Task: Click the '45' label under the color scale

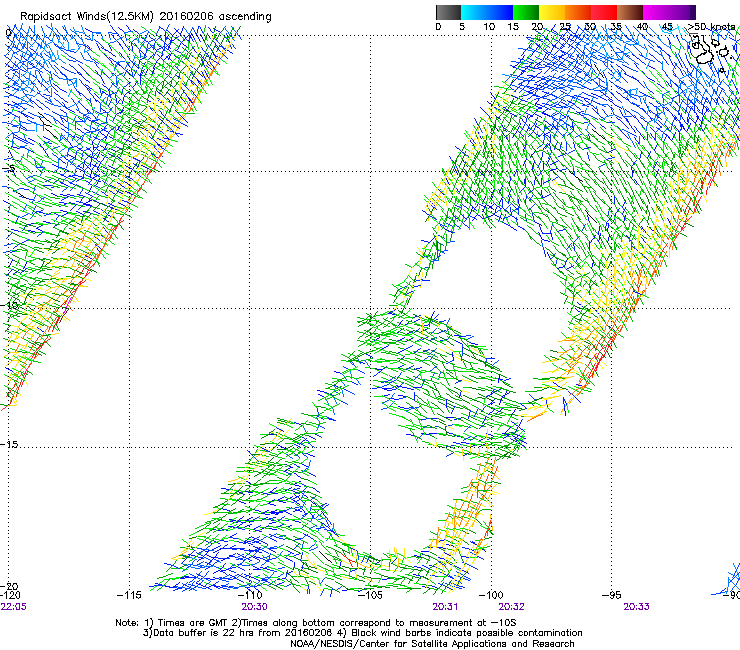Action: click(x=667, y=27)
